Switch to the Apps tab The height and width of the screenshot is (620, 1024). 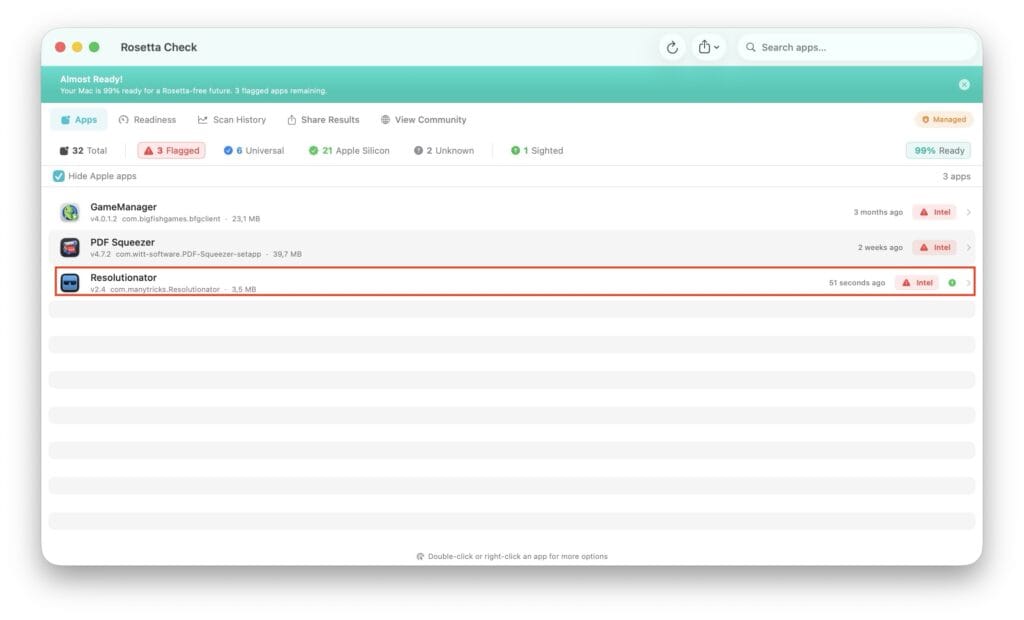coord(79,120)
